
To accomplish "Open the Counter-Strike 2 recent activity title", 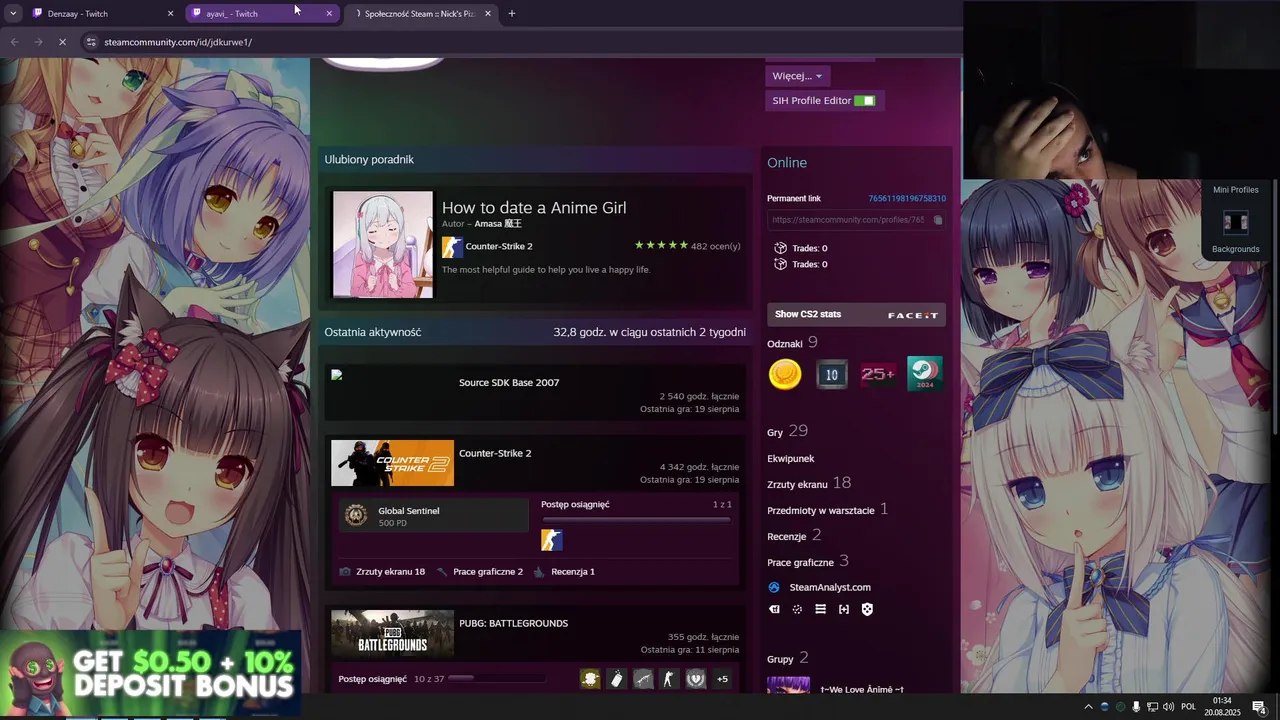I will point(495,453).
